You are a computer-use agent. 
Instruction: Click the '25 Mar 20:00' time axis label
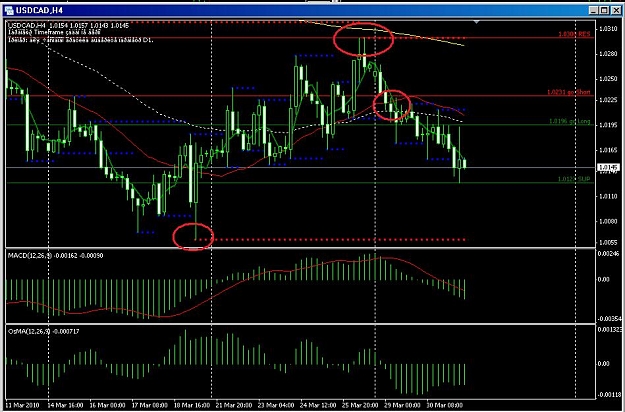(360, 405)
